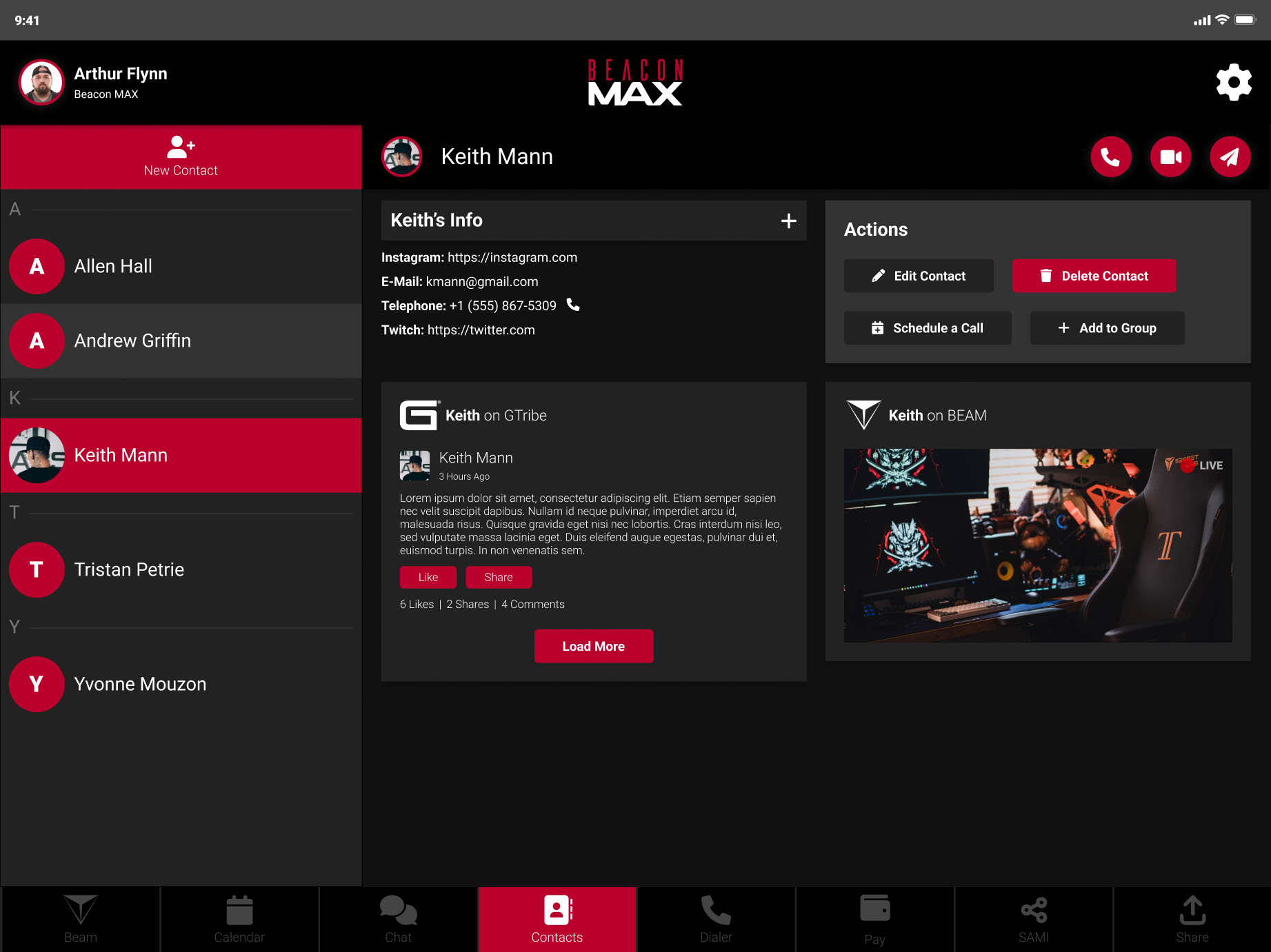The width and height of the screenshot is (1271, 952).
Task: Expand Keith's Info with the plus icon
Action: 788,221
